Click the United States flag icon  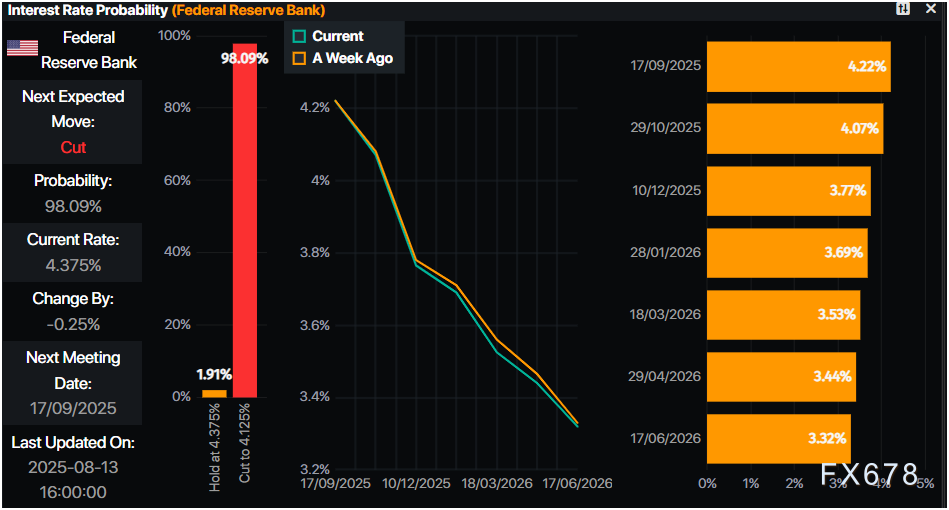(22, 48)
